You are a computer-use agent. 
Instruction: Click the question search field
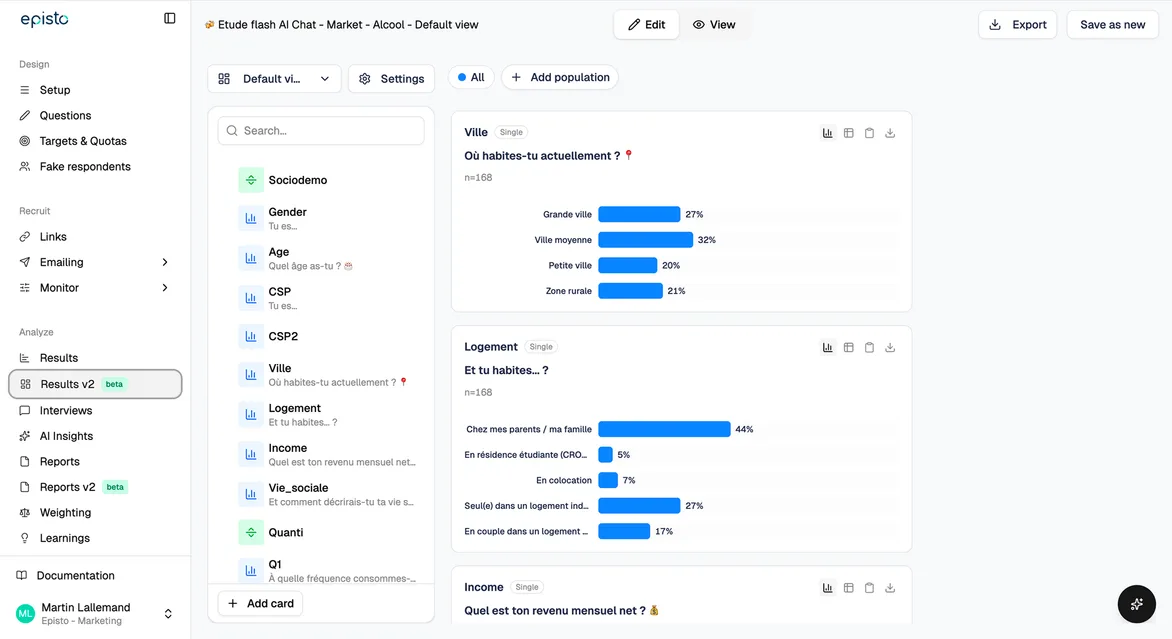click(x=321, y=131)
